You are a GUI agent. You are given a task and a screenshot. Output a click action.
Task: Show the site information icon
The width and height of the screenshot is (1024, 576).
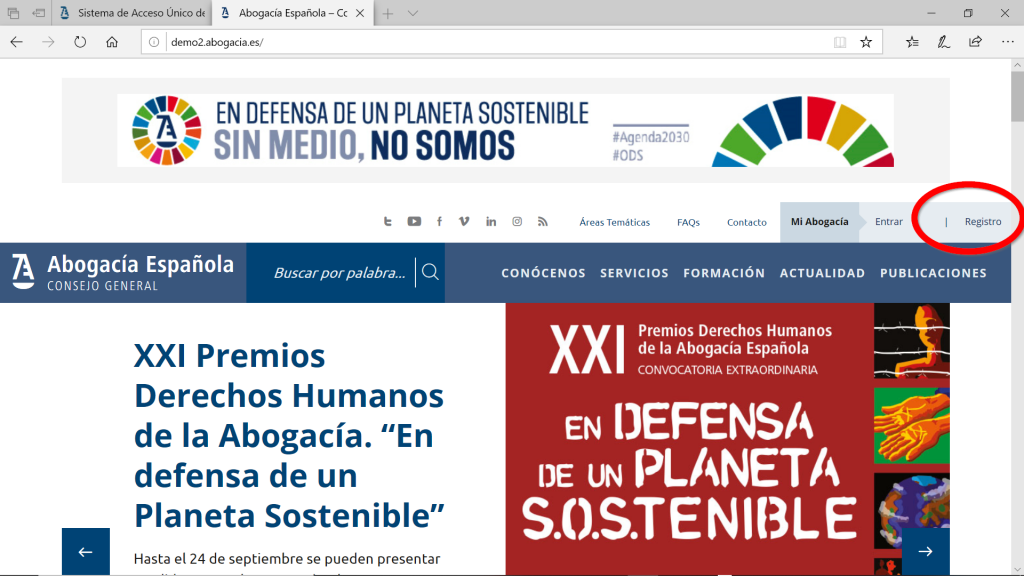click(x=153, y=42)
